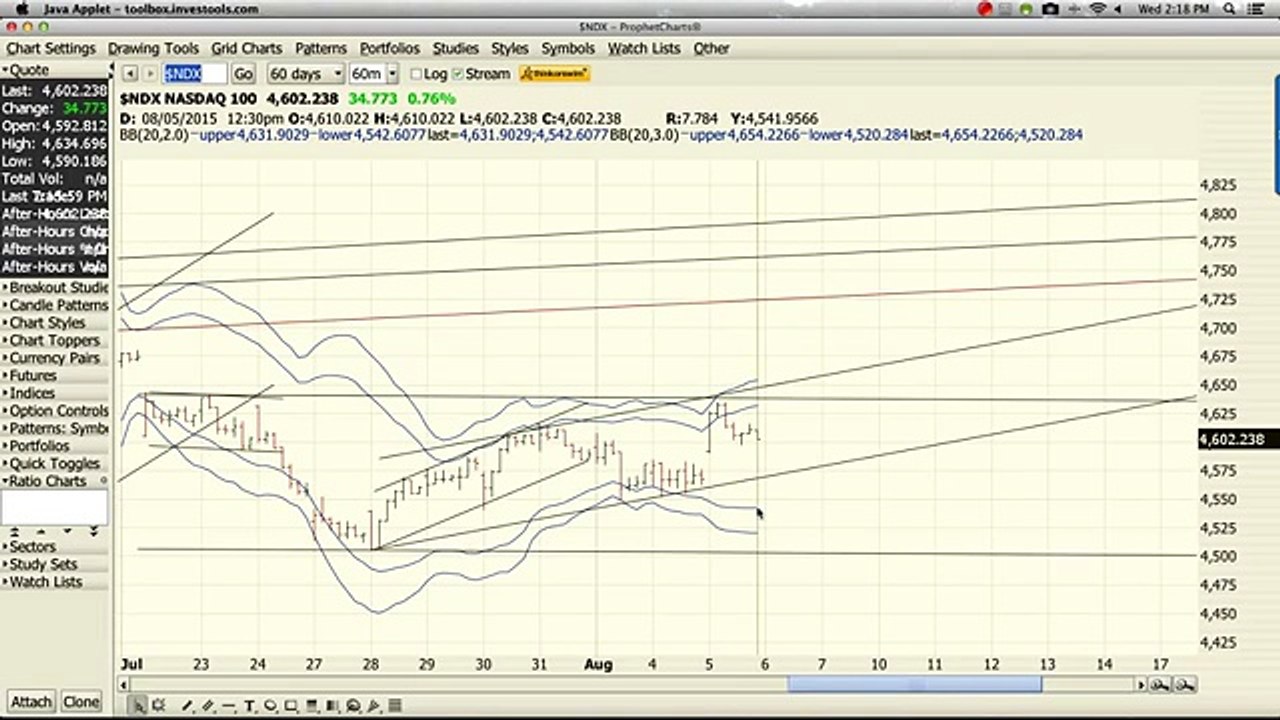Expand the Study Sets section
Screen dimensions: 1280x720
[x=54, y=564]
